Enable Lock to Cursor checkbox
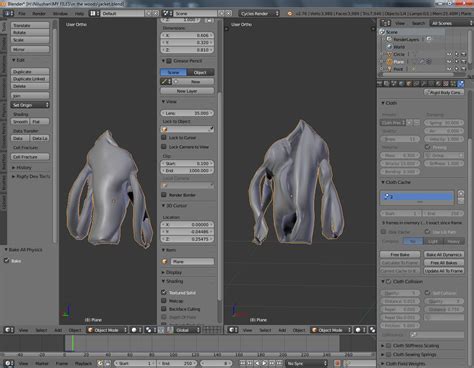 click(164, 137)
